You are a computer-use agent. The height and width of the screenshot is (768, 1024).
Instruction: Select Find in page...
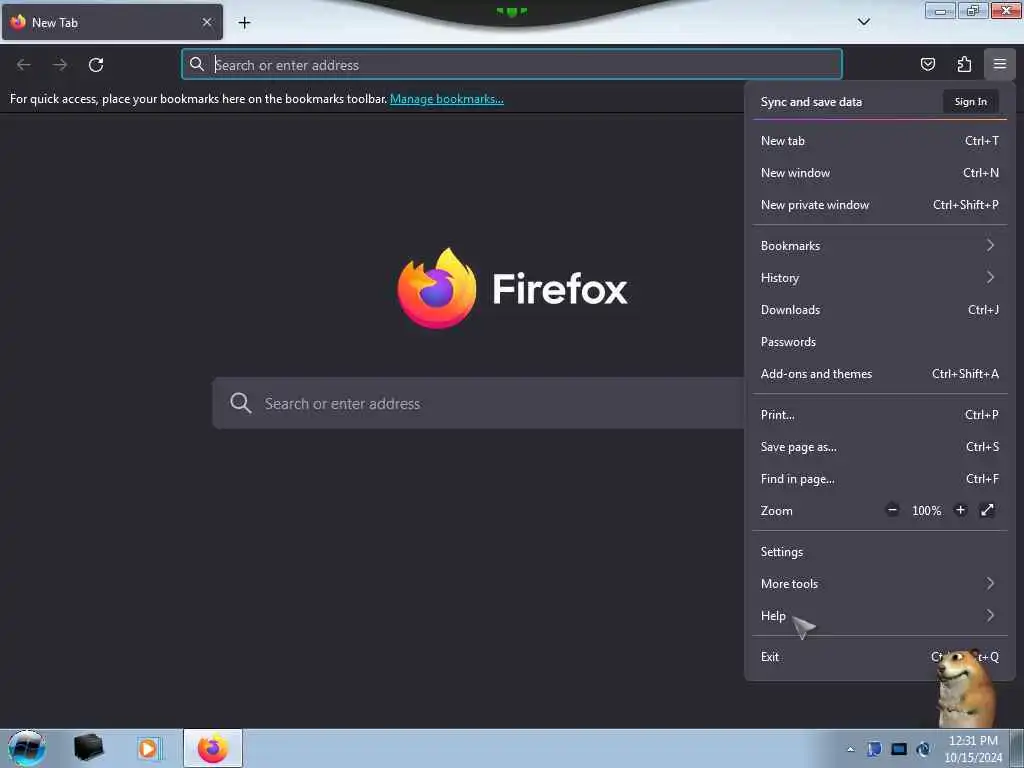point(880,479)
